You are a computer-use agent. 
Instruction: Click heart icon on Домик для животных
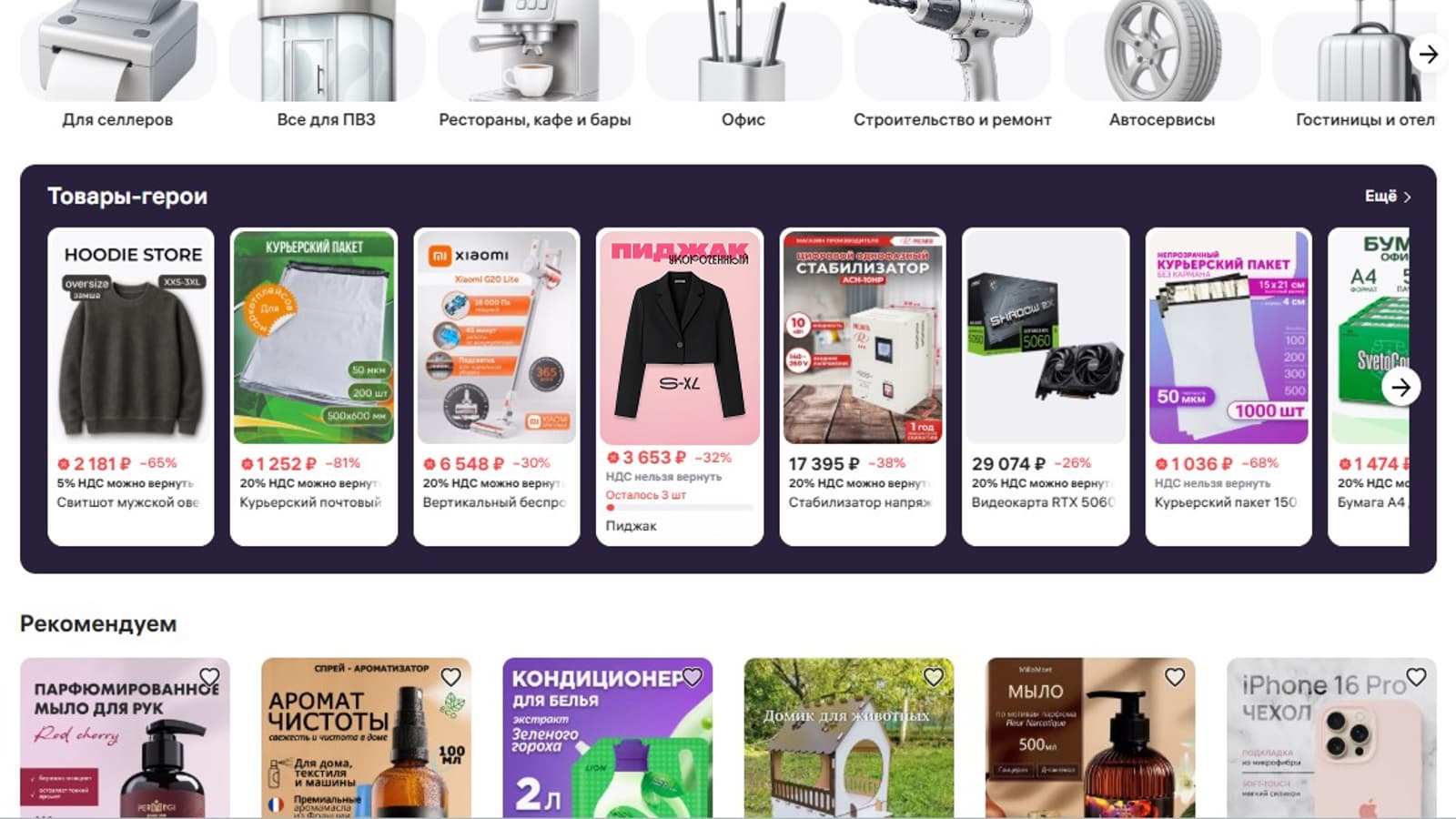(x=934, y=677)
